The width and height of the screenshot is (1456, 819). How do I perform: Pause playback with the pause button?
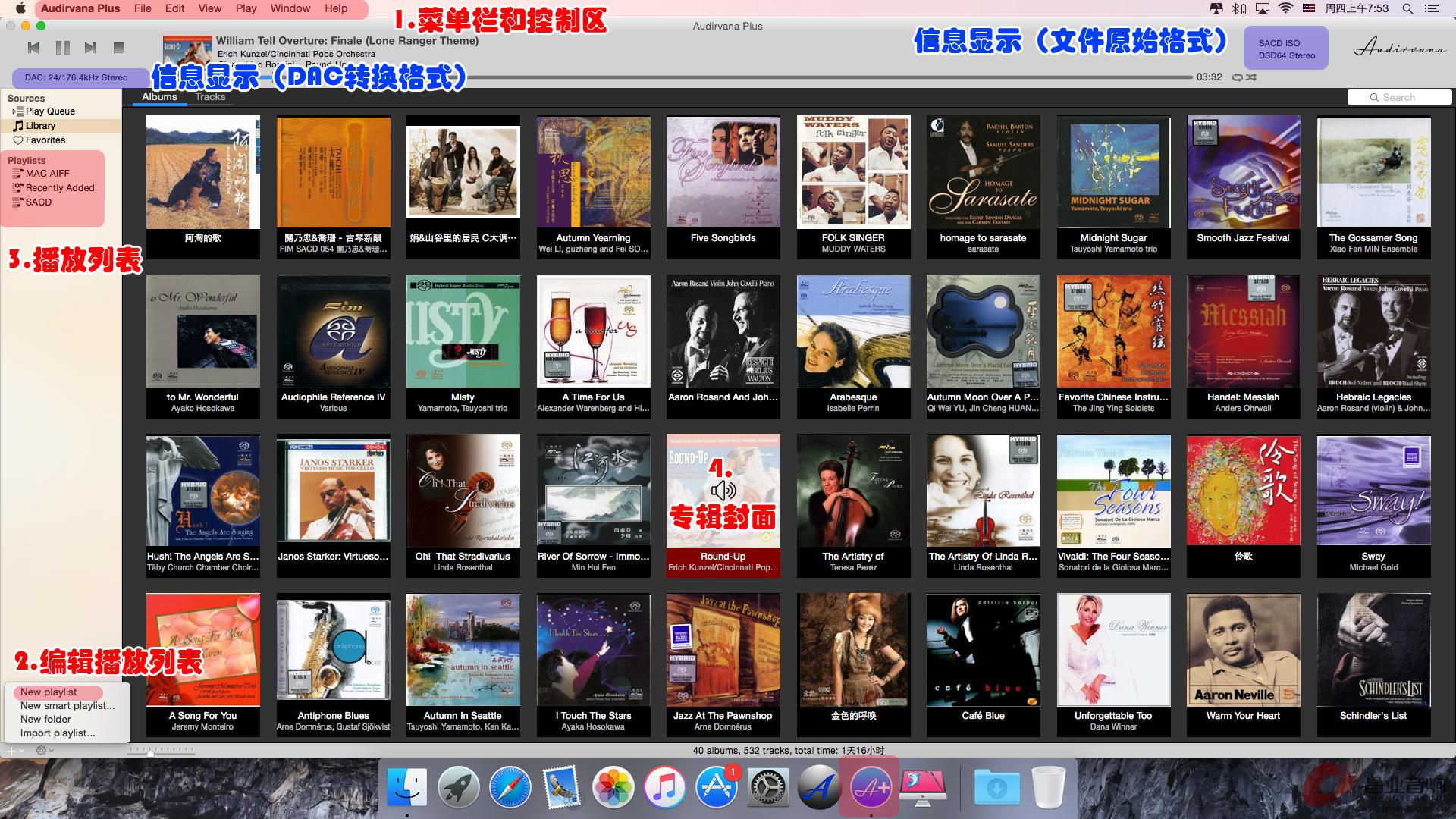63,48
